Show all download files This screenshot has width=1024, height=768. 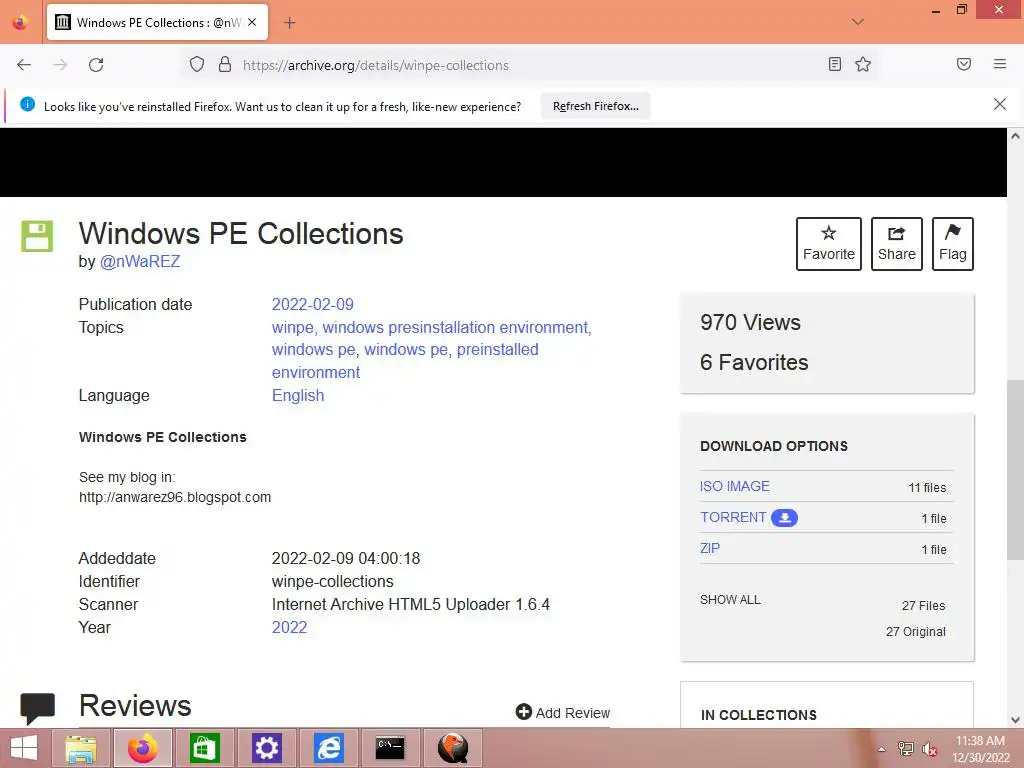[x=730, y=600]
